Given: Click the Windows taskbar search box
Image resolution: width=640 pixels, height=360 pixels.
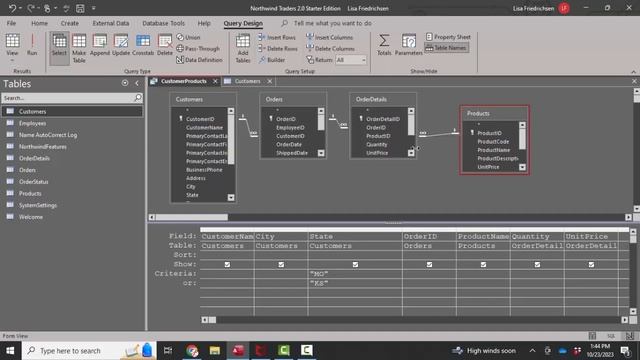Looking at the screenshot, I should [x=89, y=351].
